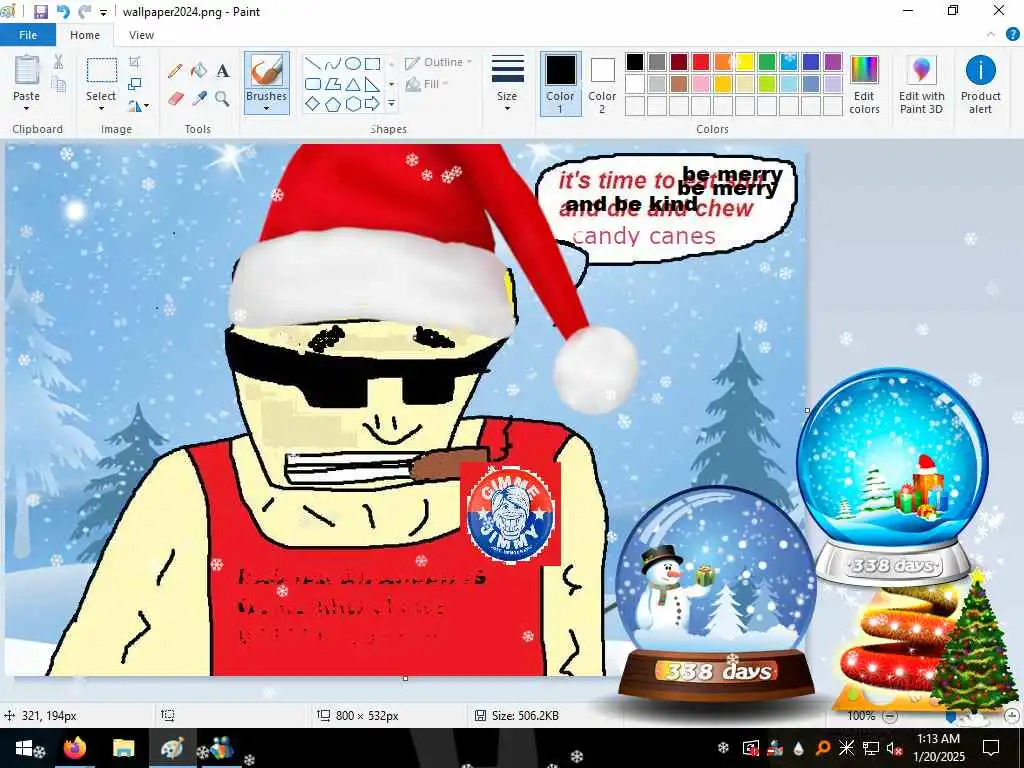Open the Rotate or flip dropdown
This screenshot has width=1024, height=768.
point(138,105)
